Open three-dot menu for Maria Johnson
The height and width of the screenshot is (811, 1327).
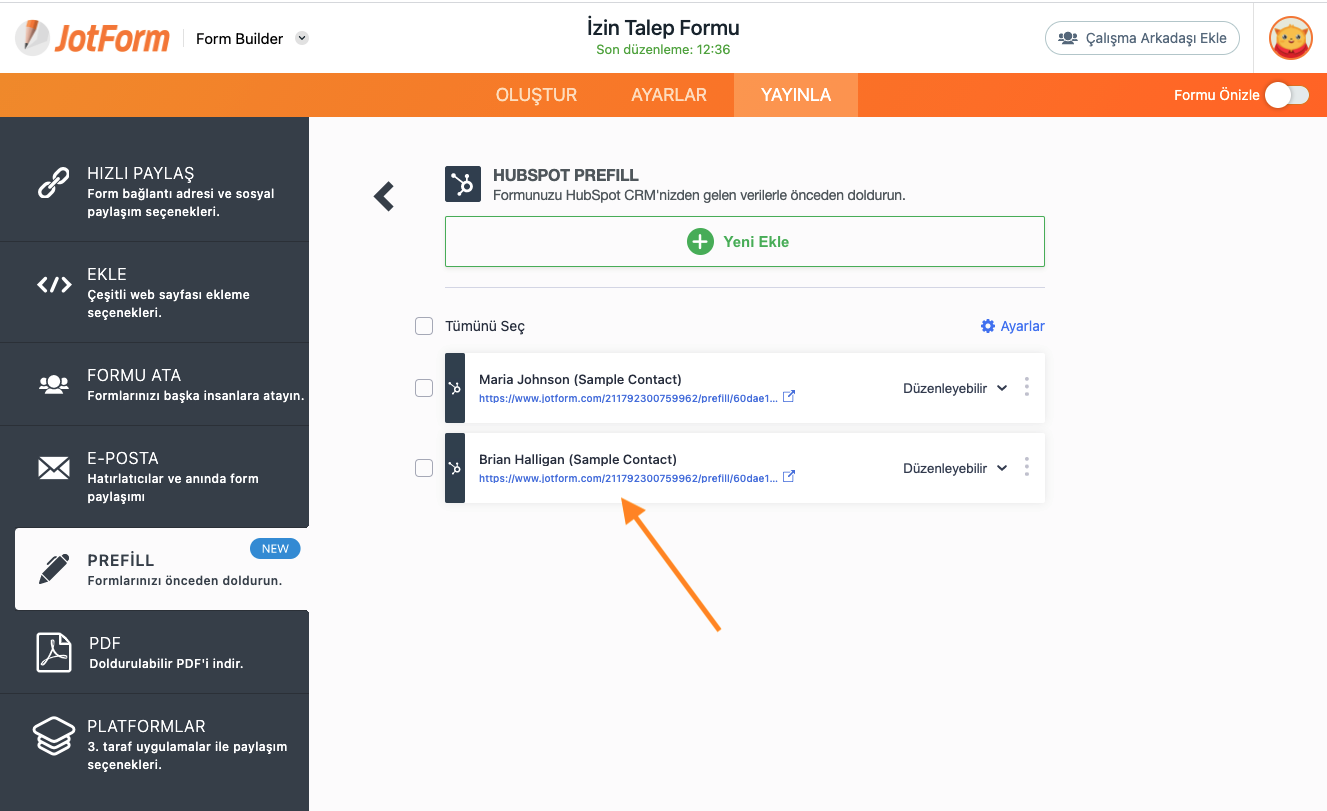click(1026, 387)
